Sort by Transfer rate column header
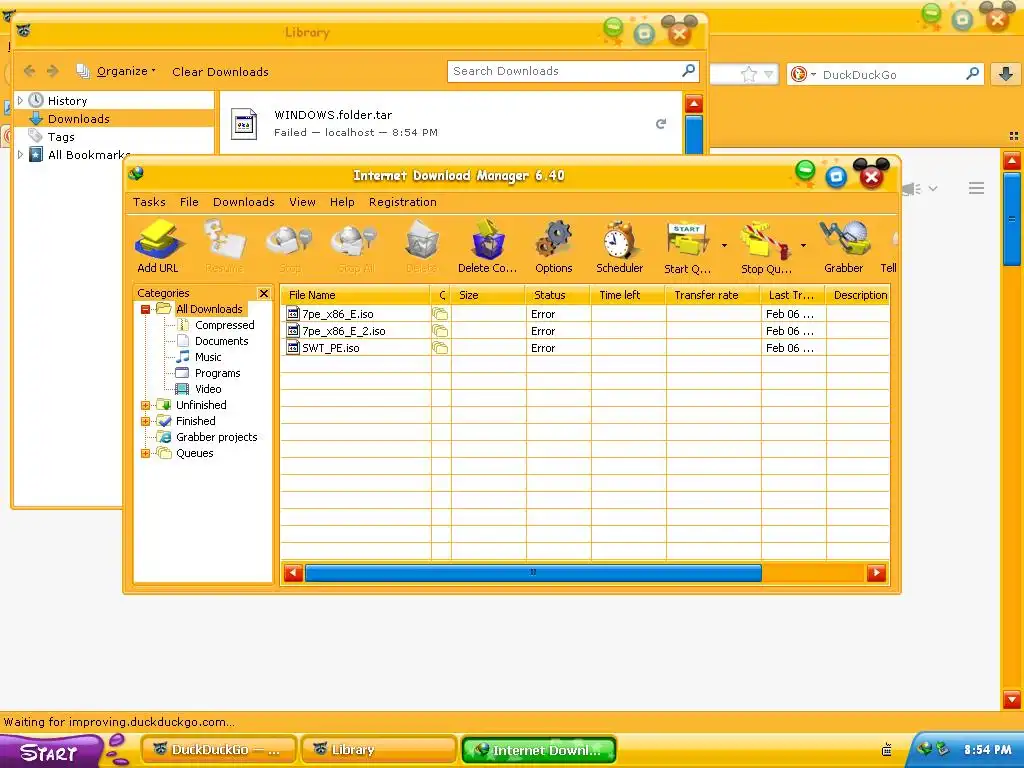Screen dimensions: 1024x768 coord(712,295)
